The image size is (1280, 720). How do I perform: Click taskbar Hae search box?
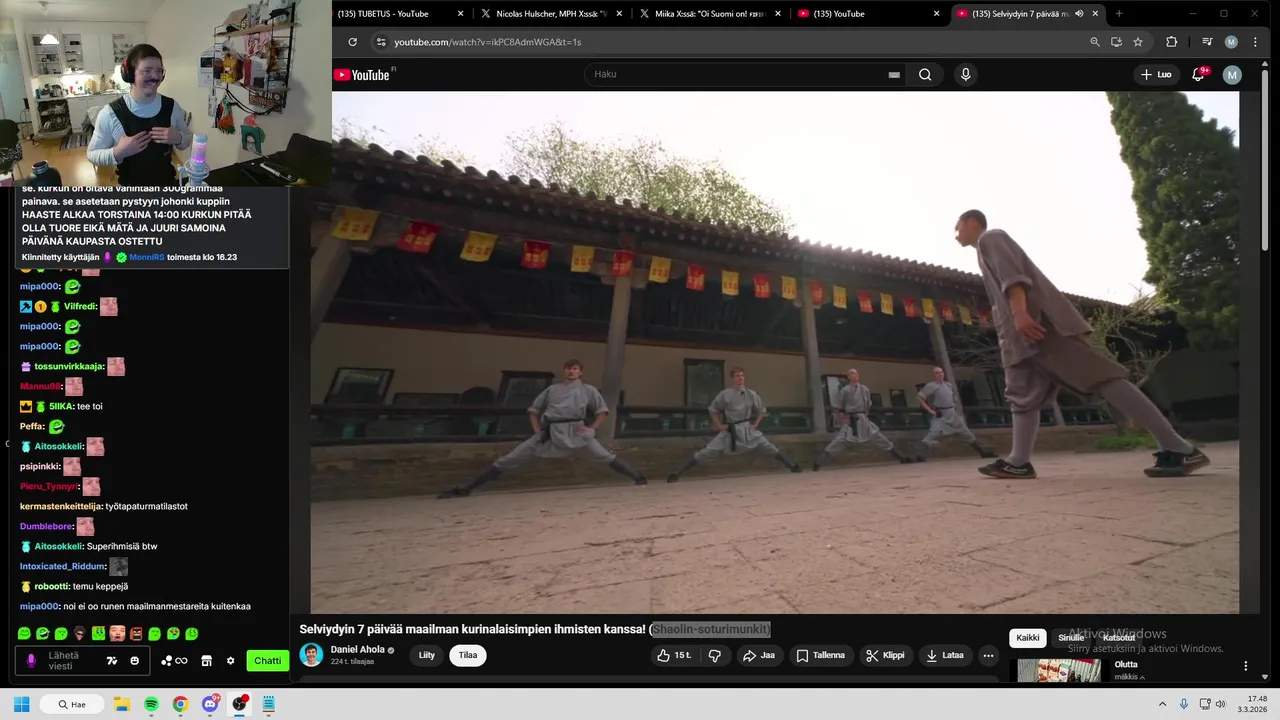tap(74, 704)
